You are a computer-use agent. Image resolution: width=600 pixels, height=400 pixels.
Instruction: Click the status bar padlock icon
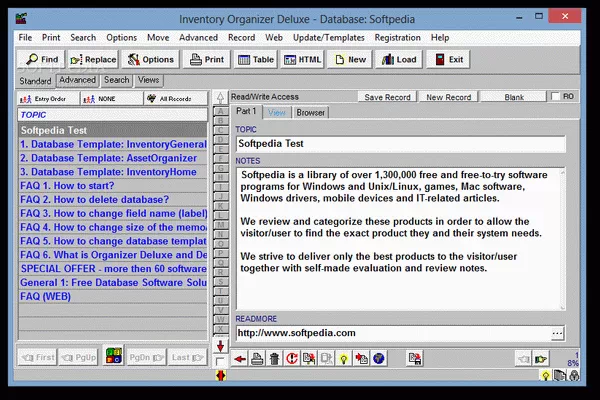pyautogui.click(x=574, y=376)
